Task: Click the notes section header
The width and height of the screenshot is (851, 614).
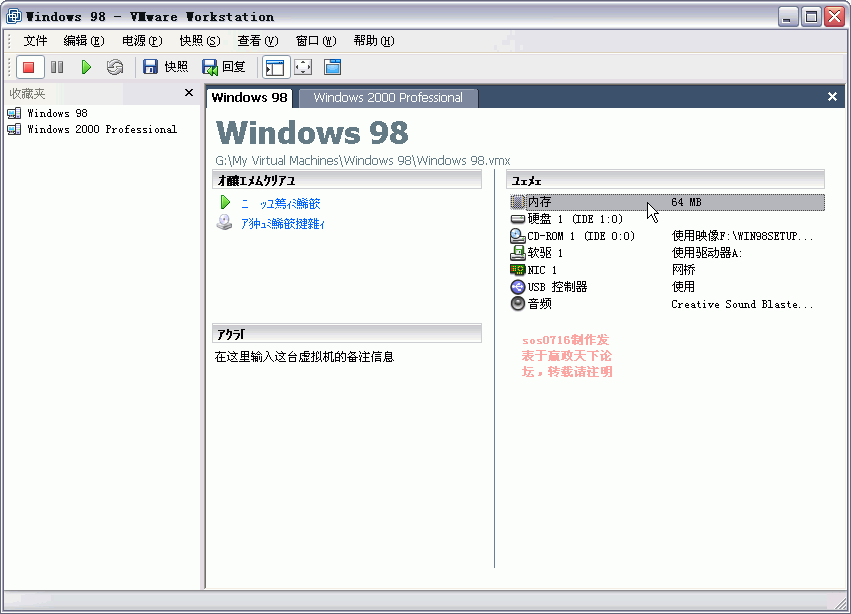Action: (347, 334)
